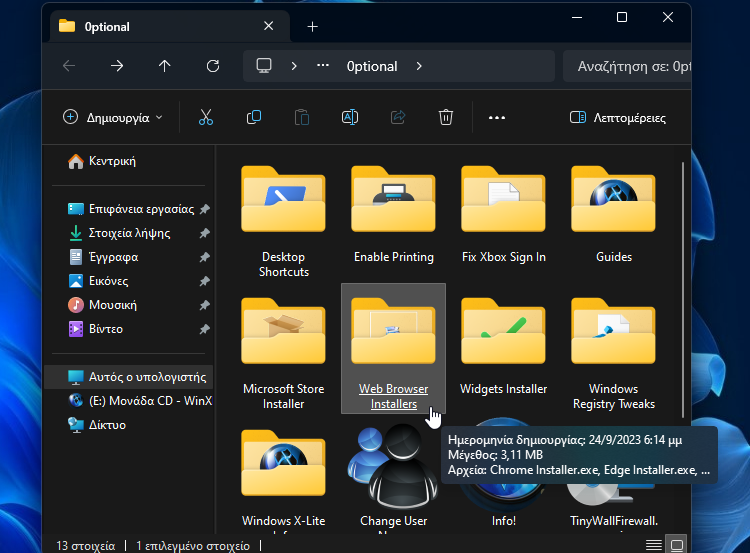Image resolution: width=750 pixels, height=553 pixels.
Task: Expand chevron after the PC icon
Action: [294, 66]
